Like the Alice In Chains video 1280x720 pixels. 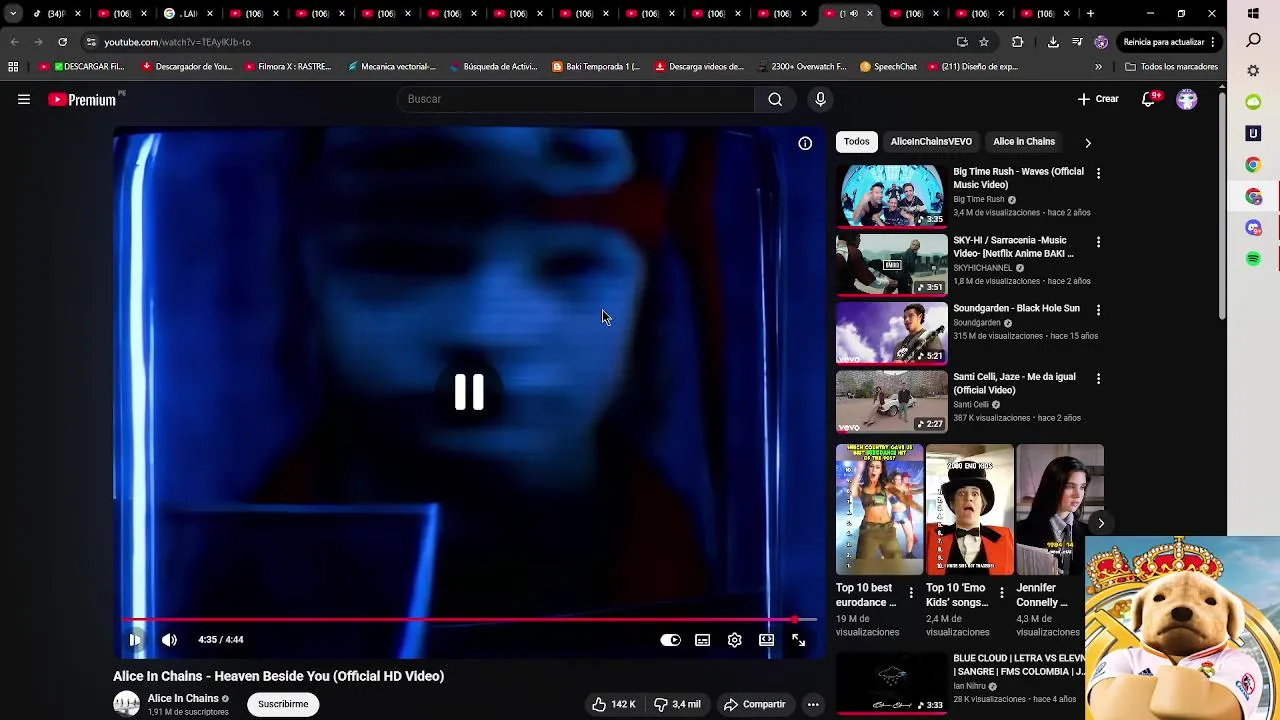(613, 704)
